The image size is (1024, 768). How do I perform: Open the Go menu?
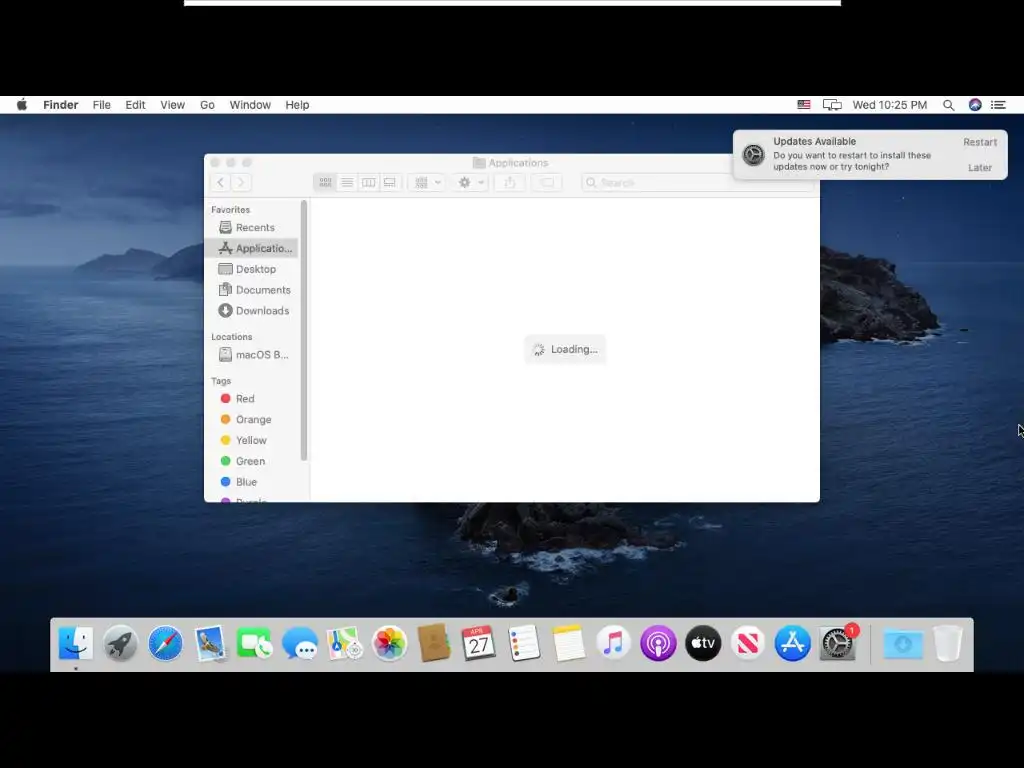click(x=207, y=104)
